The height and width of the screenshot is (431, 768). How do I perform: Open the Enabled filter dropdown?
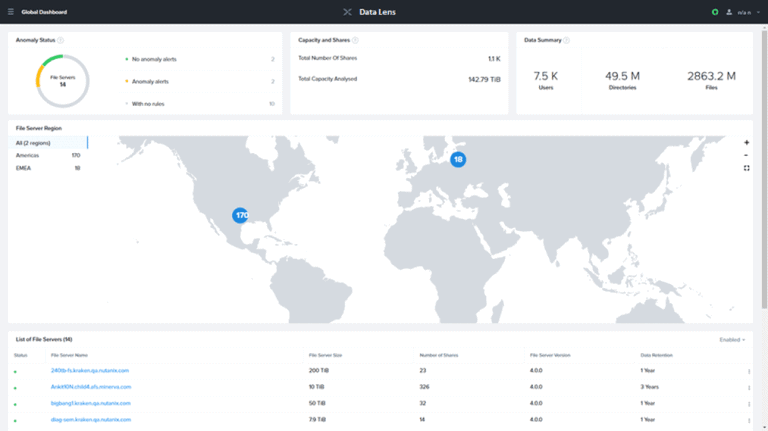click(732, 340)
